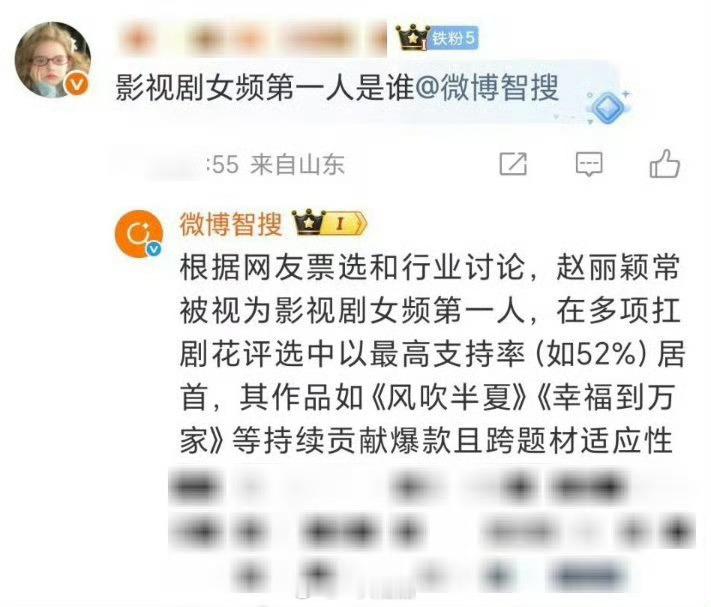Tap the thumbs-up like icon
The image size is (711, 607).
click(x=664, y=163)
